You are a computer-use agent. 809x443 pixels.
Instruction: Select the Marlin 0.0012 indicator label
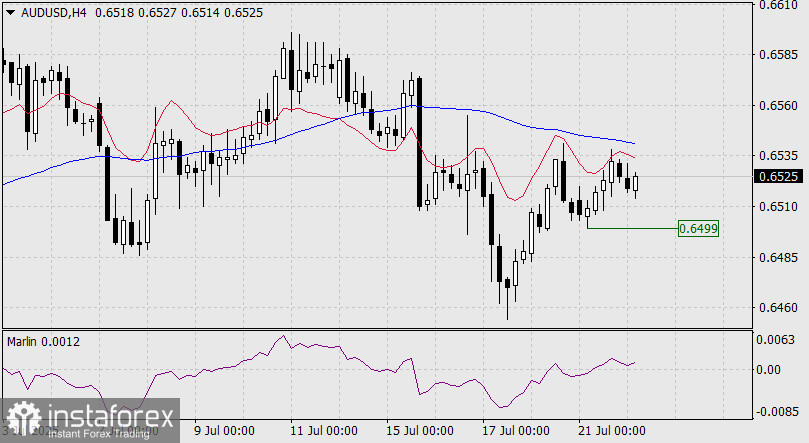tap(43, 341)
